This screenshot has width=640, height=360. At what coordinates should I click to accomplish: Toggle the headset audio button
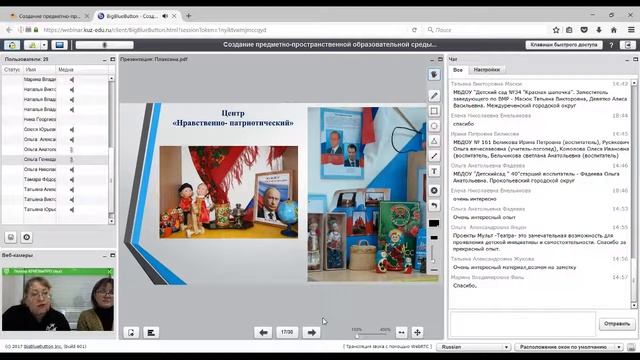pos(12,45)
